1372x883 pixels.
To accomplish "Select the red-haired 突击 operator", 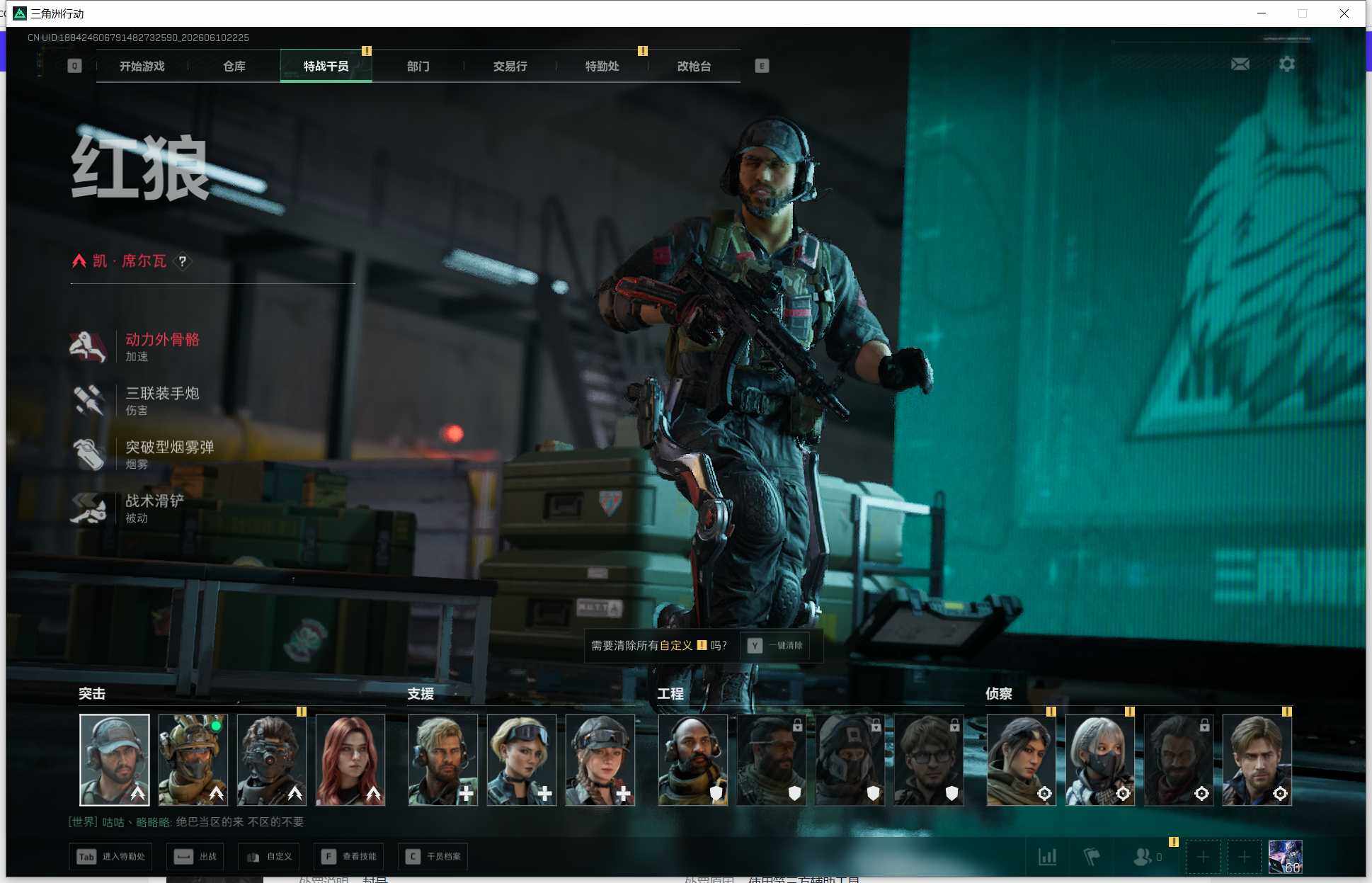I will (350, 760).
